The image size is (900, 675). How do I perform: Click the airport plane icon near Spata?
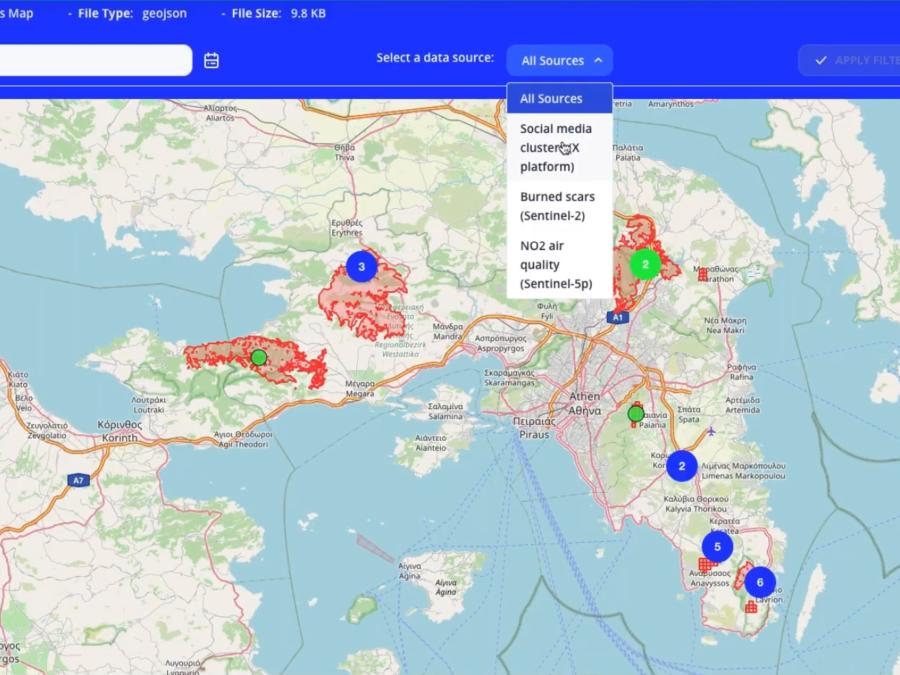pos(711,432)
